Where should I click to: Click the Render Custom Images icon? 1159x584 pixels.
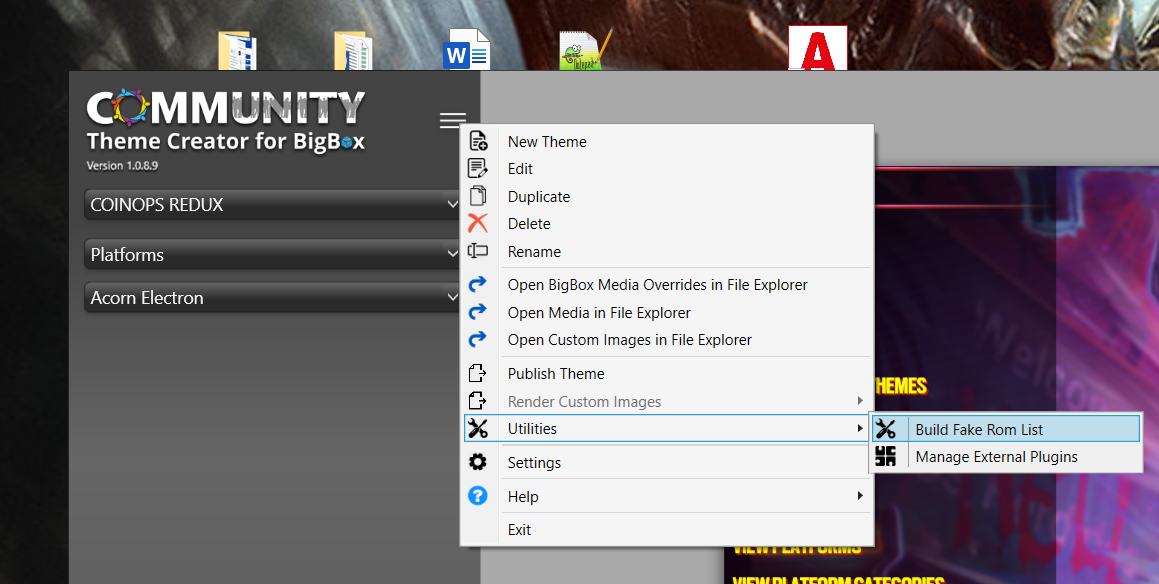point(478,401)
